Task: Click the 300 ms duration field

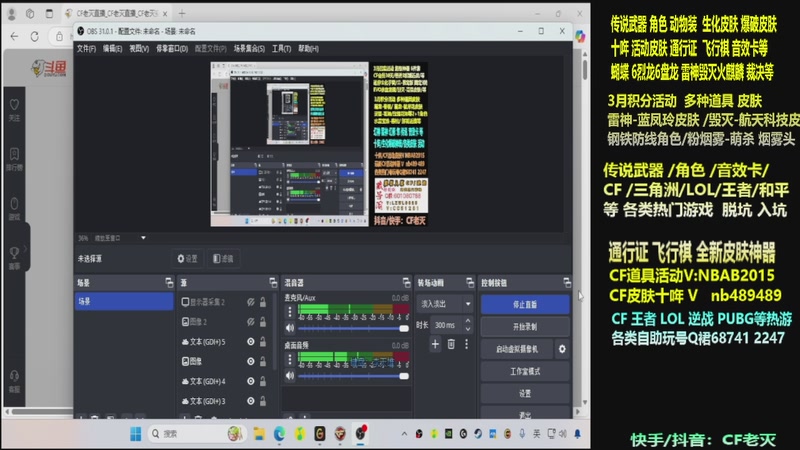Action: pos(447,325)
